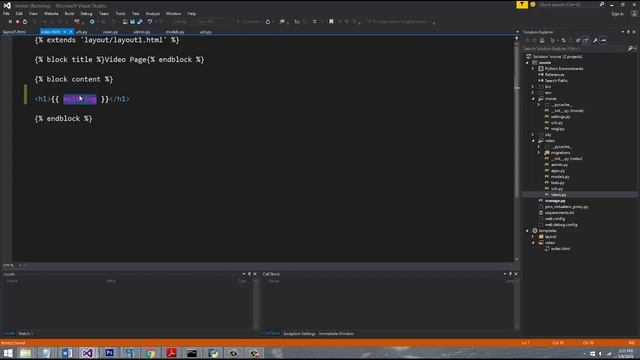Screen dimensions: 640x360
Task: Expand the bin folder
Action: [x=533, y=87]
